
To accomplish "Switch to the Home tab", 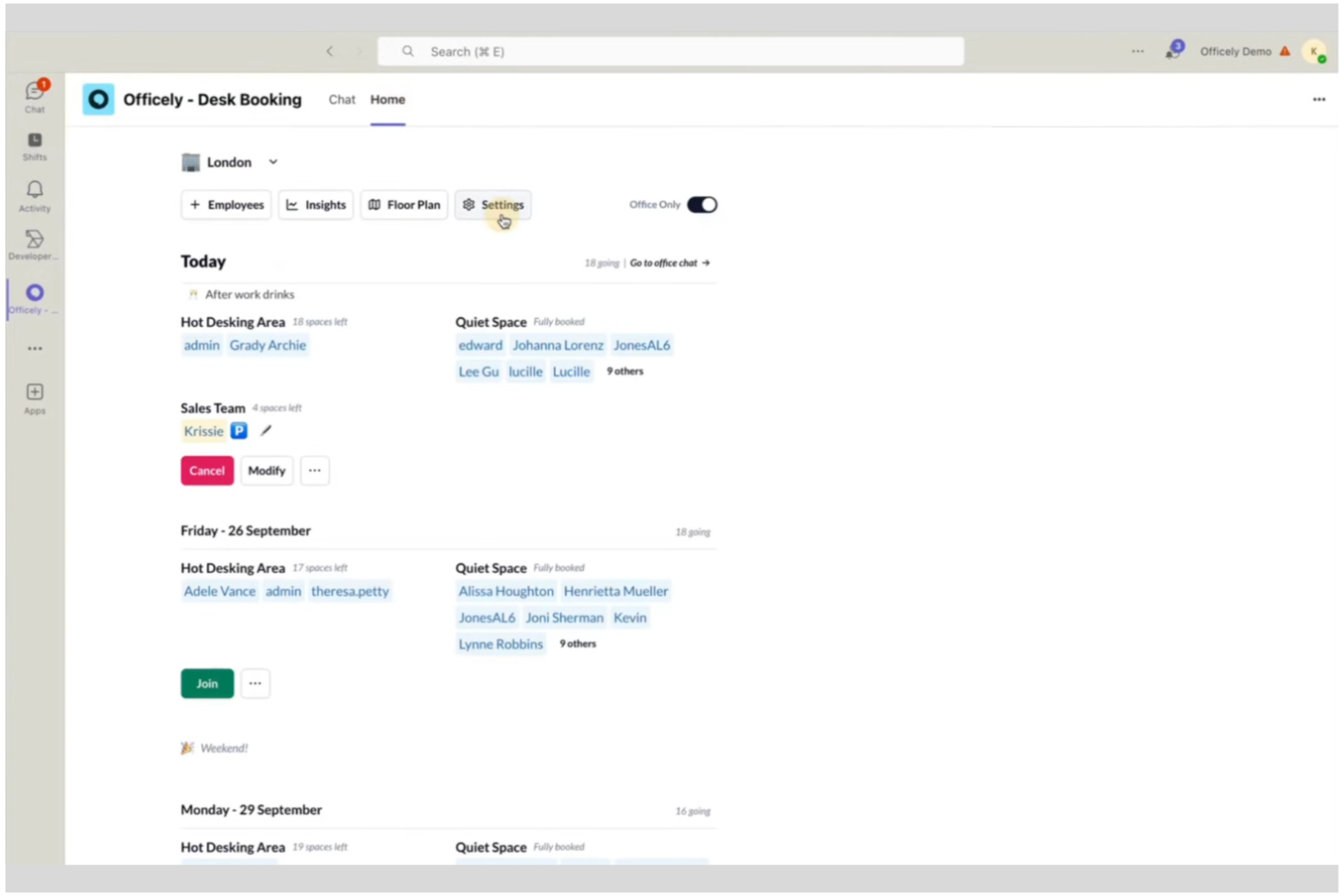I will [x=388, y=100].
